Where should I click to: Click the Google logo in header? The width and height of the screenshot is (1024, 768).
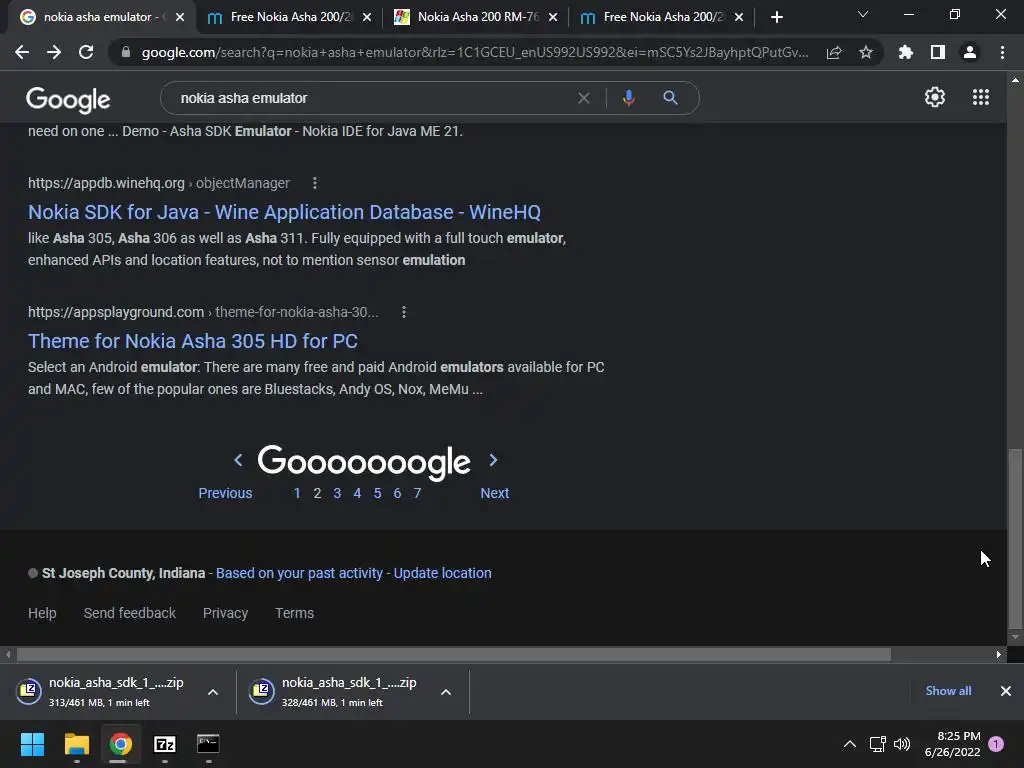pyautogui.click(x=68, y=99)
